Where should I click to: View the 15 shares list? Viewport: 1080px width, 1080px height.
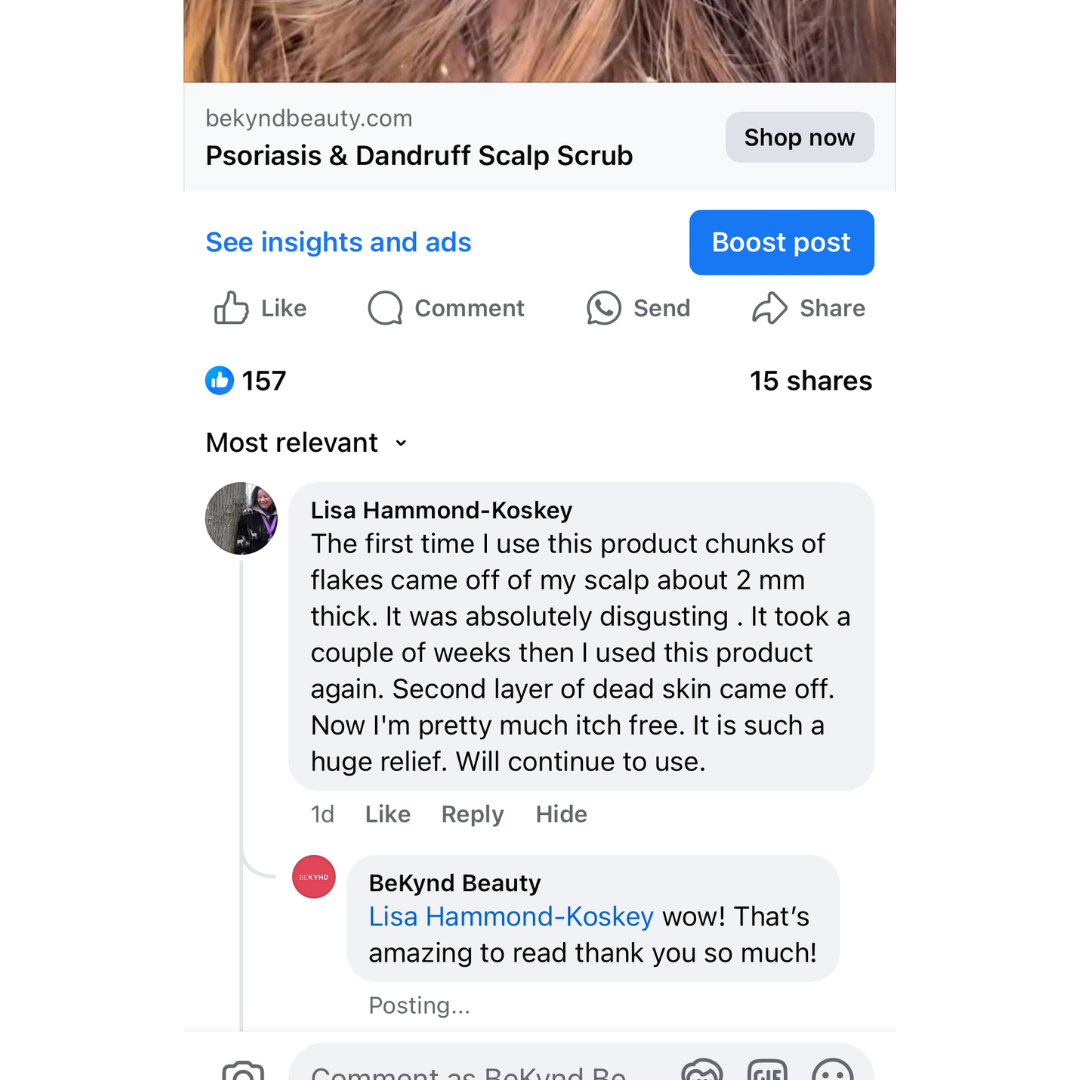coord(810,381)
